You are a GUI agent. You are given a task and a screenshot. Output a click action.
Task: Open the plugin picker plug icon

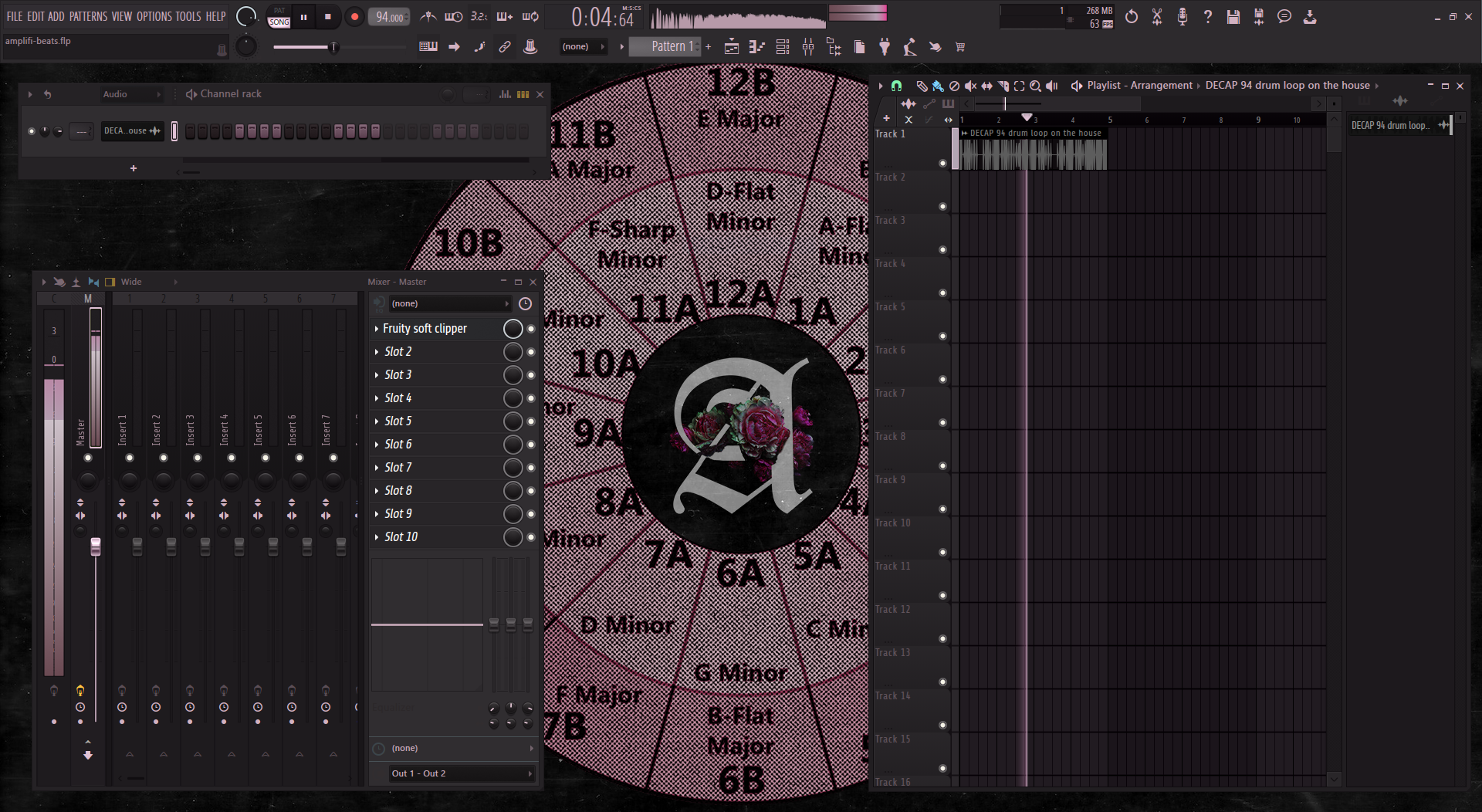tap(885, 47)
